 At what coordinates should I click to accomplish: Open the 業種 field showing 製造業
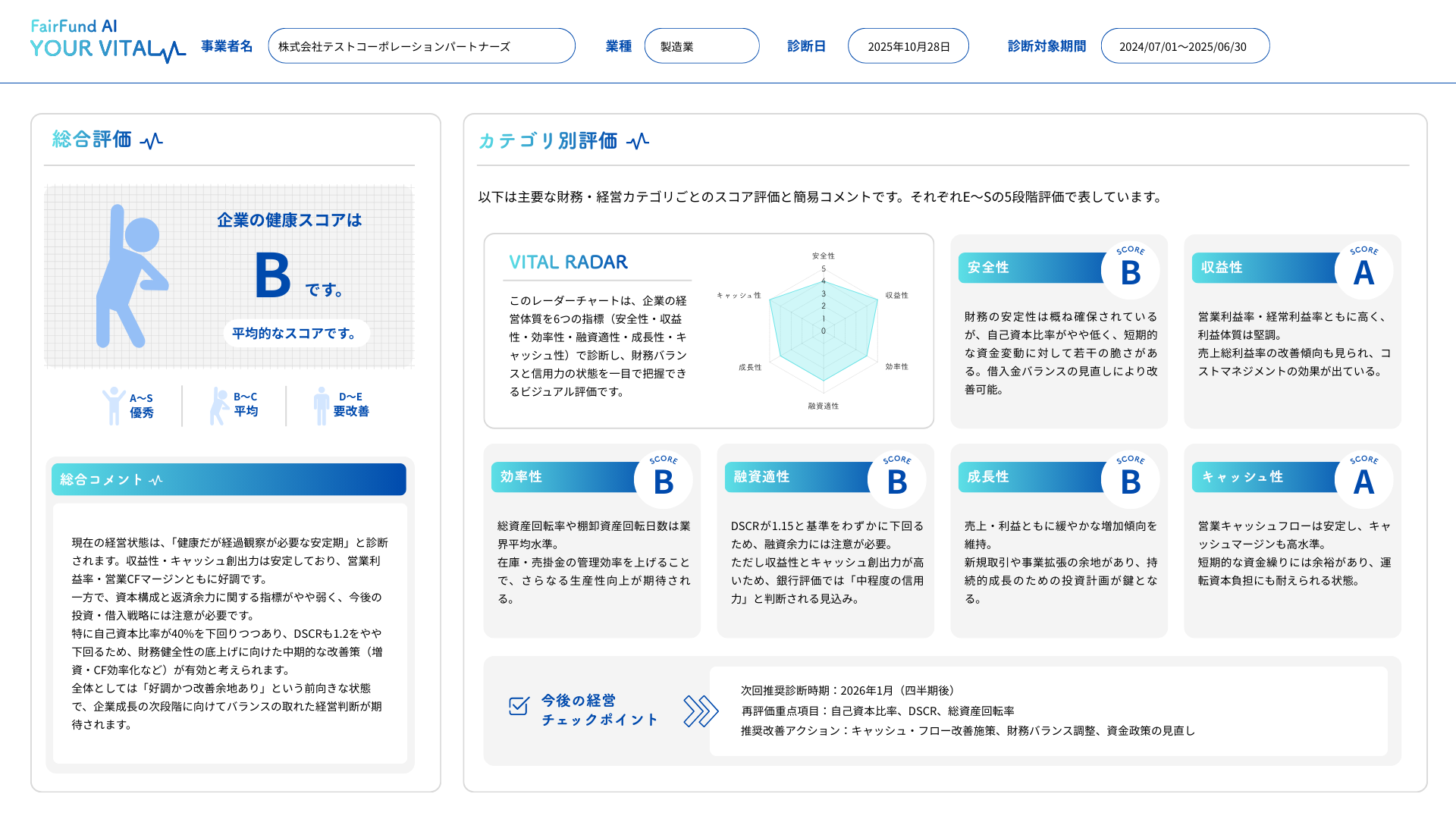click(x=701, y=45)
